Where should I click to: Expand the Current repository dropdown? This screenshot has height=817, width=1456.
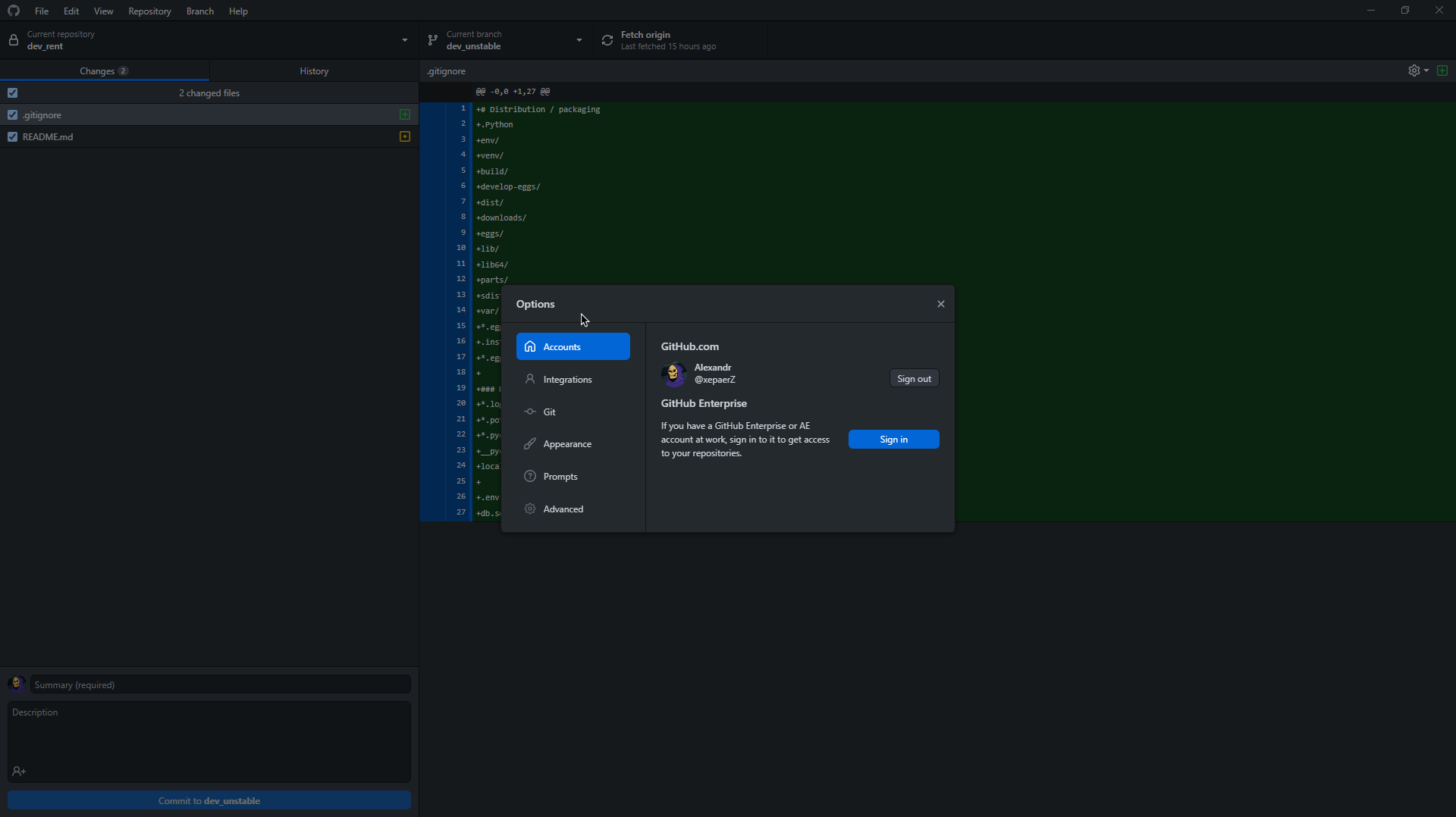(x=209, y=40)
